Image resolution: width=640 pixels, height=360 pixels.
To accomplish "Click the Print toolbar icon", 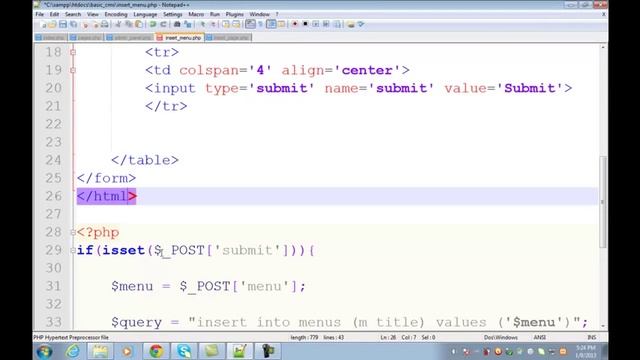I will 105,24.
